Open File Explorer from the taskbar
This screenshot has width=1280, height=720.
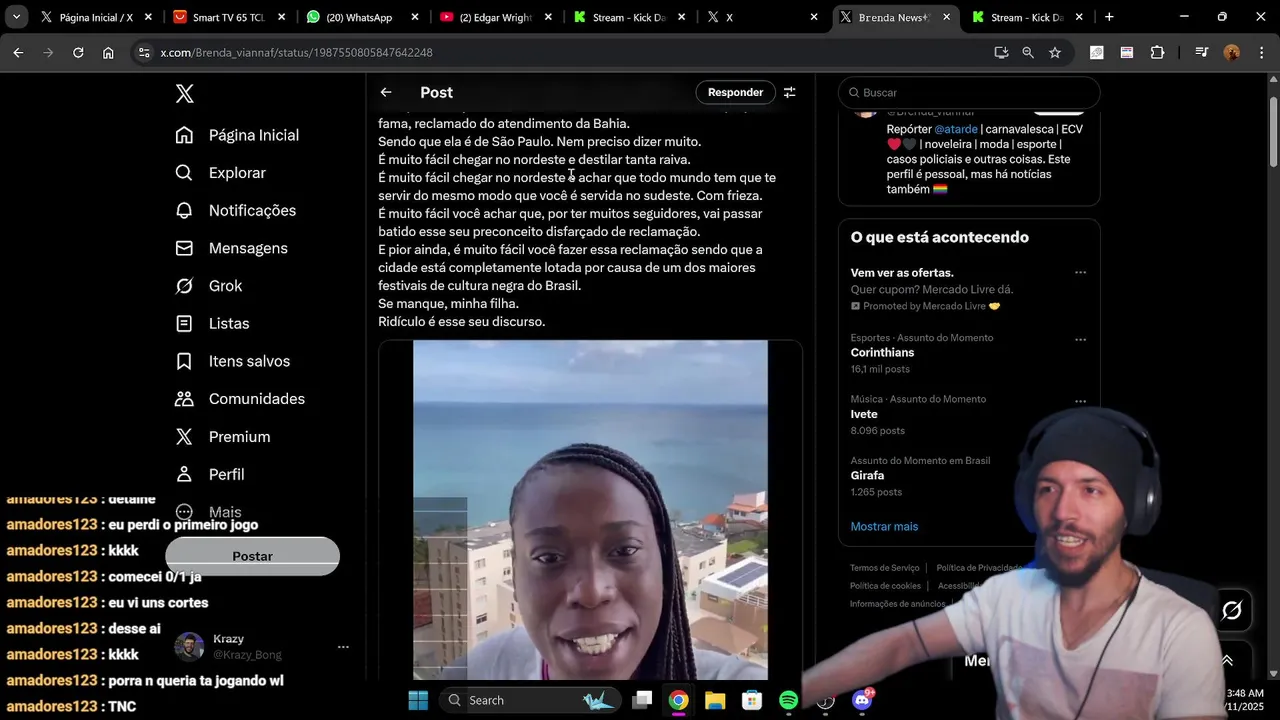(715, 700)
